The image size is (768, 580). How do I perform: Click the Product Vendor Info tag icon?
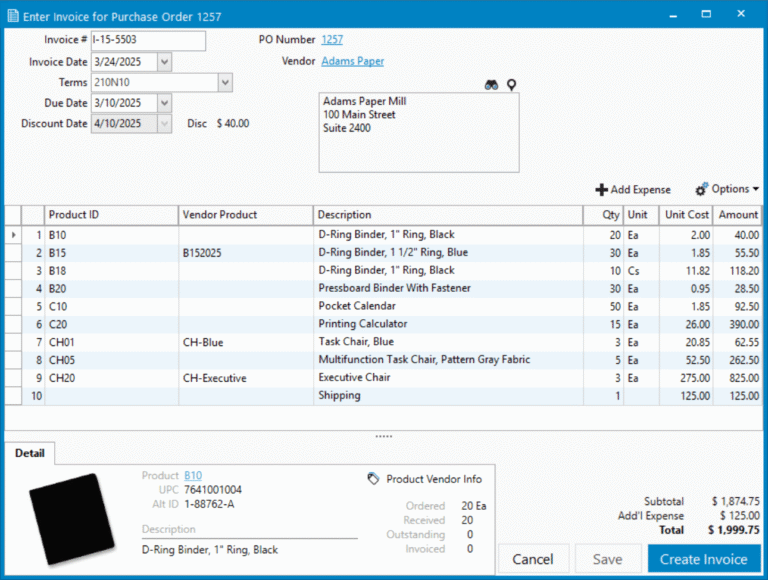click(x=373, y=479)
